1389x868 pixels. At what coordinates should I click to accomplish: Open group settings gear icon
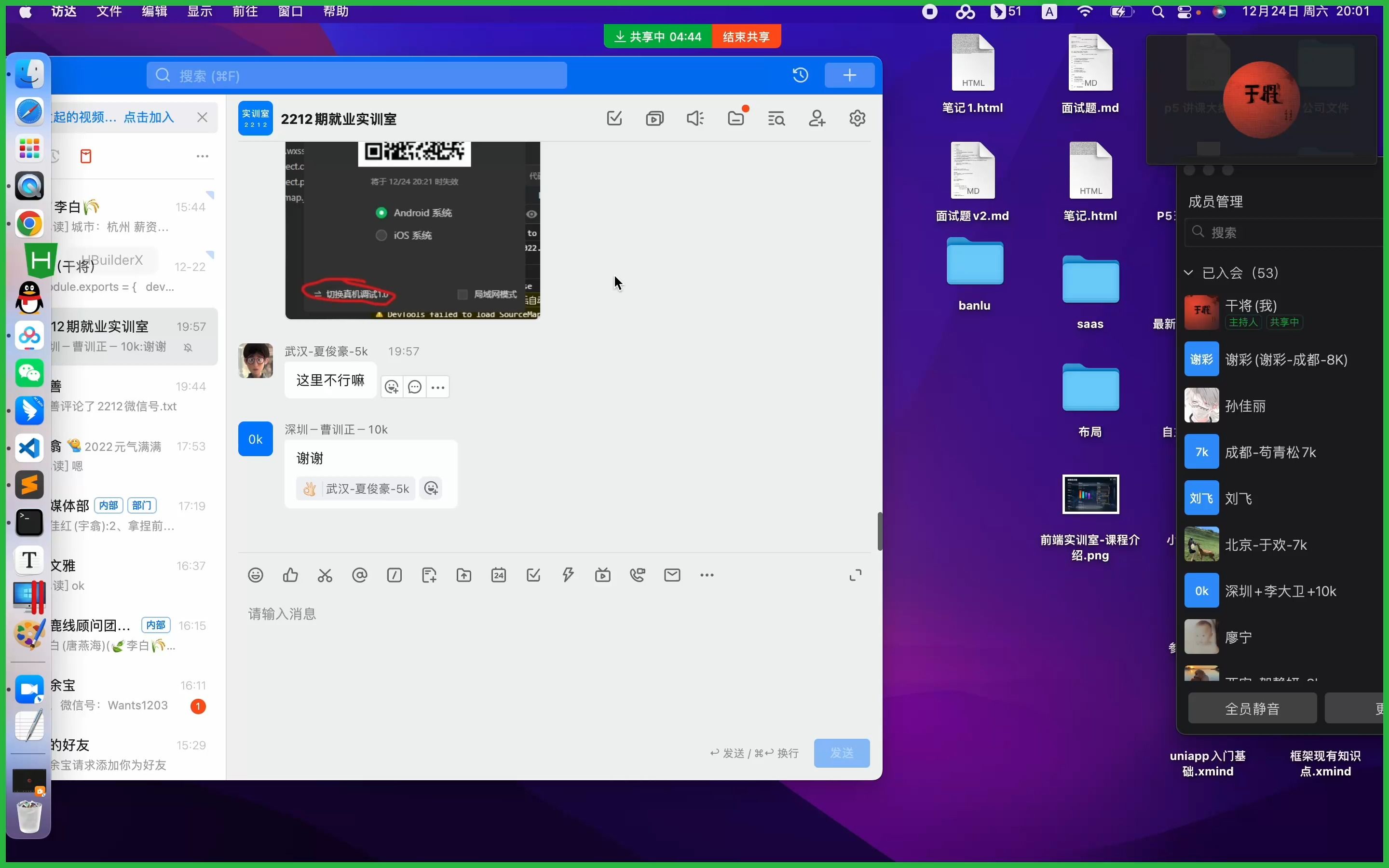857,118
